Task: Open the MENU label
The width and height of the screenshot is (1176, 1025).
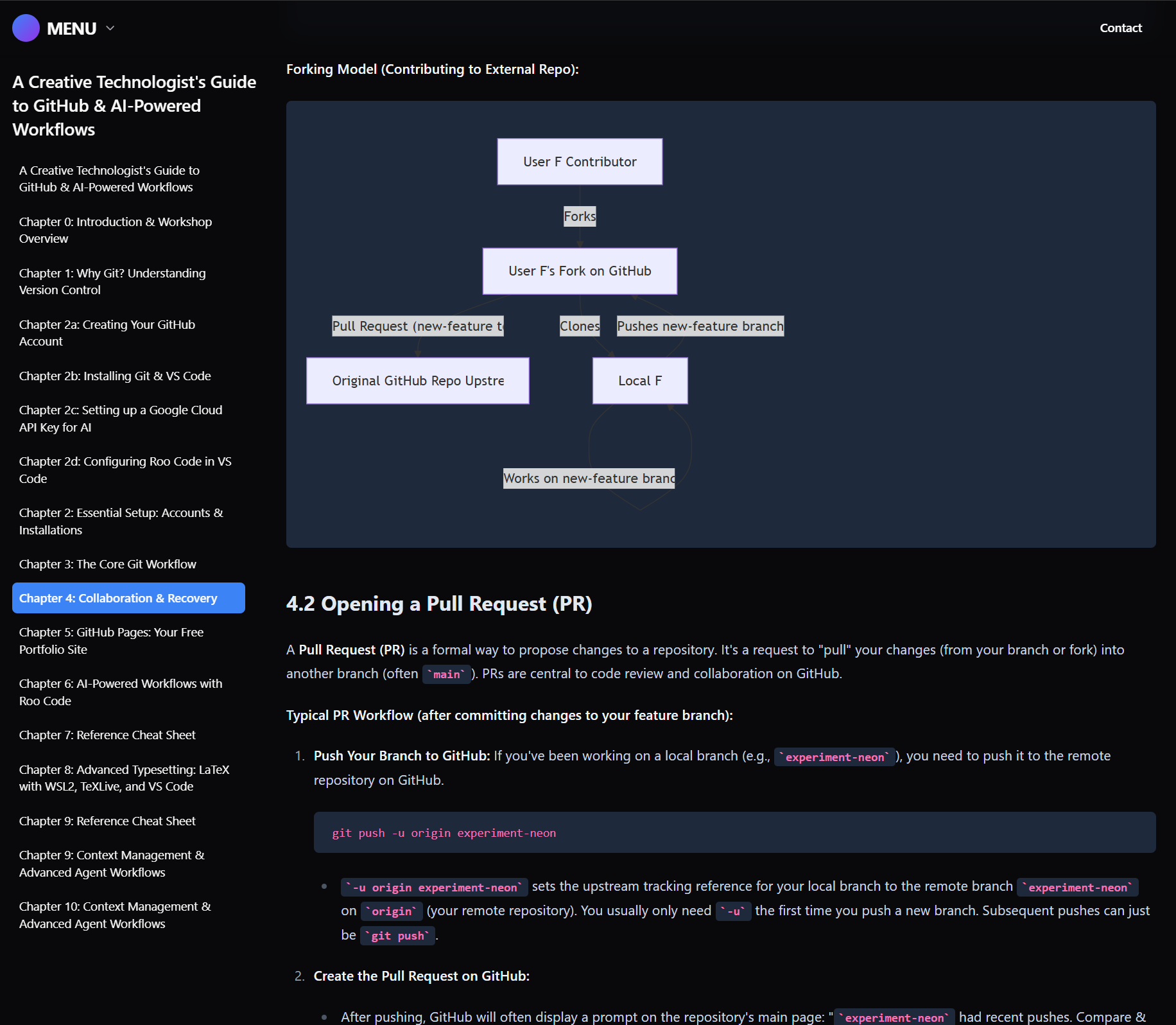Action: (x=71, y=28)
